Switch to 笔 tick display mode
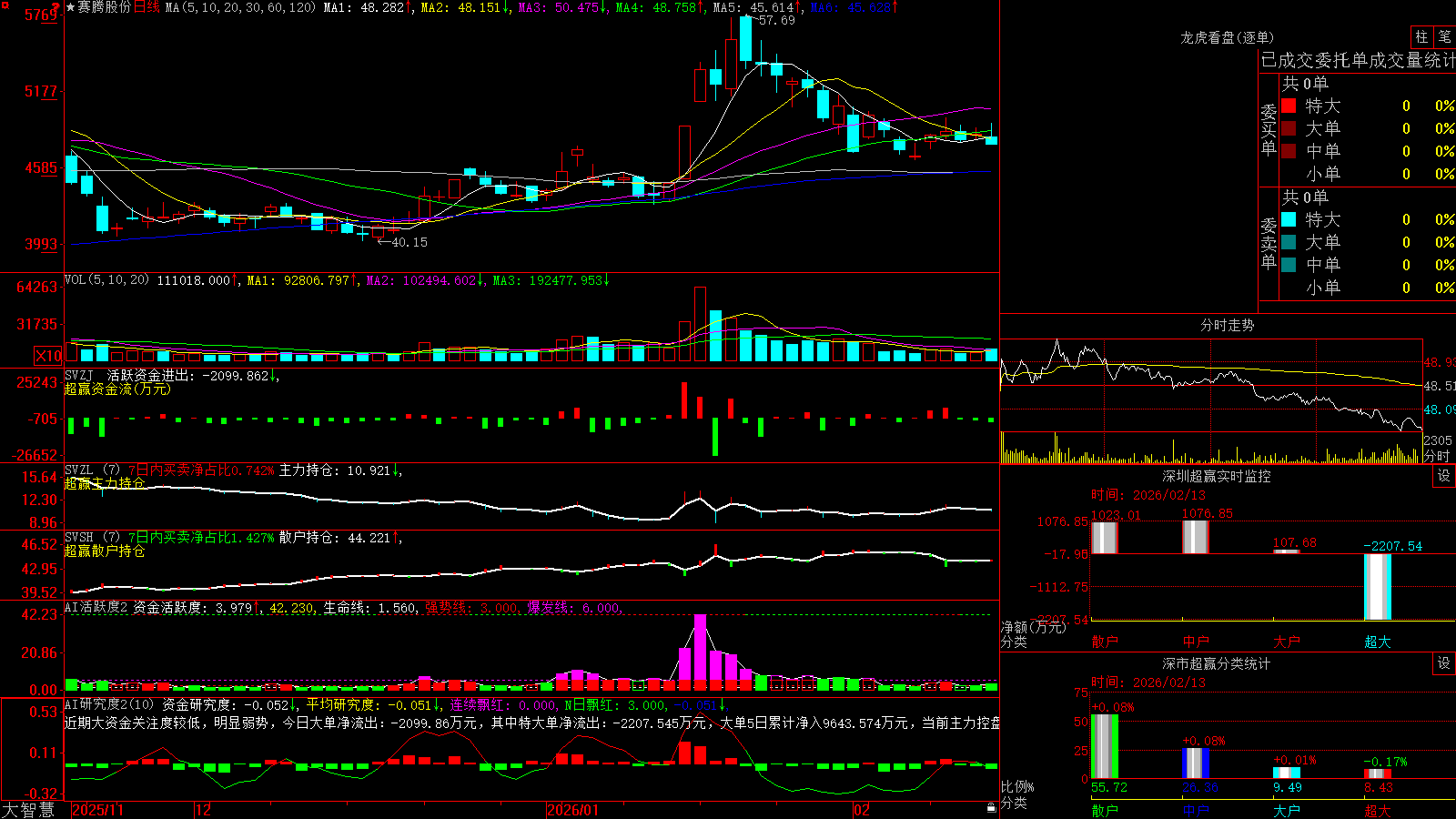This screenshot has width=1456, height=819. coord(1445,36)
